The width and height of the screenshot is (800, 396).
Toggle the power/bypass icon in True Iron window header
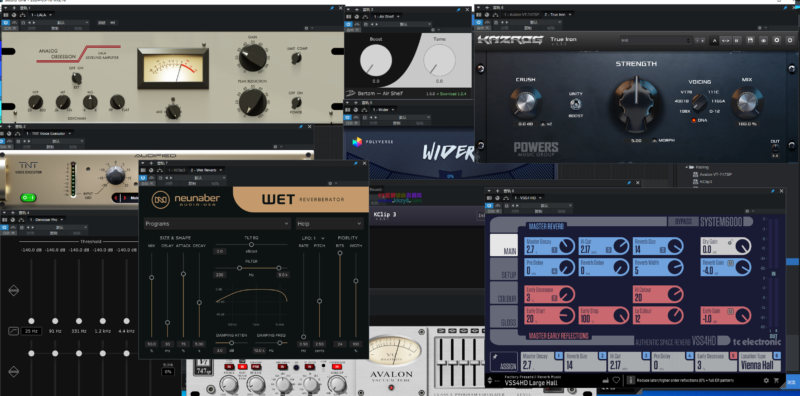pyautogui.click(x=479, y=22)
